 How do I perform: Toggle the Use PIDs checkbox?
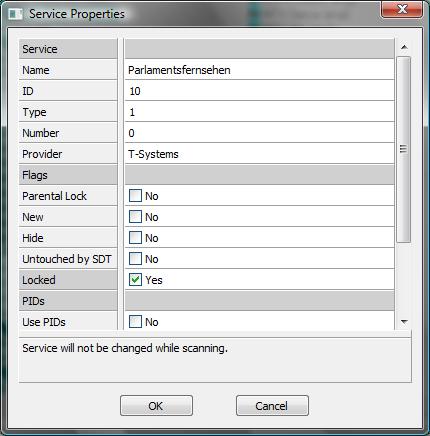click(135, 322)
